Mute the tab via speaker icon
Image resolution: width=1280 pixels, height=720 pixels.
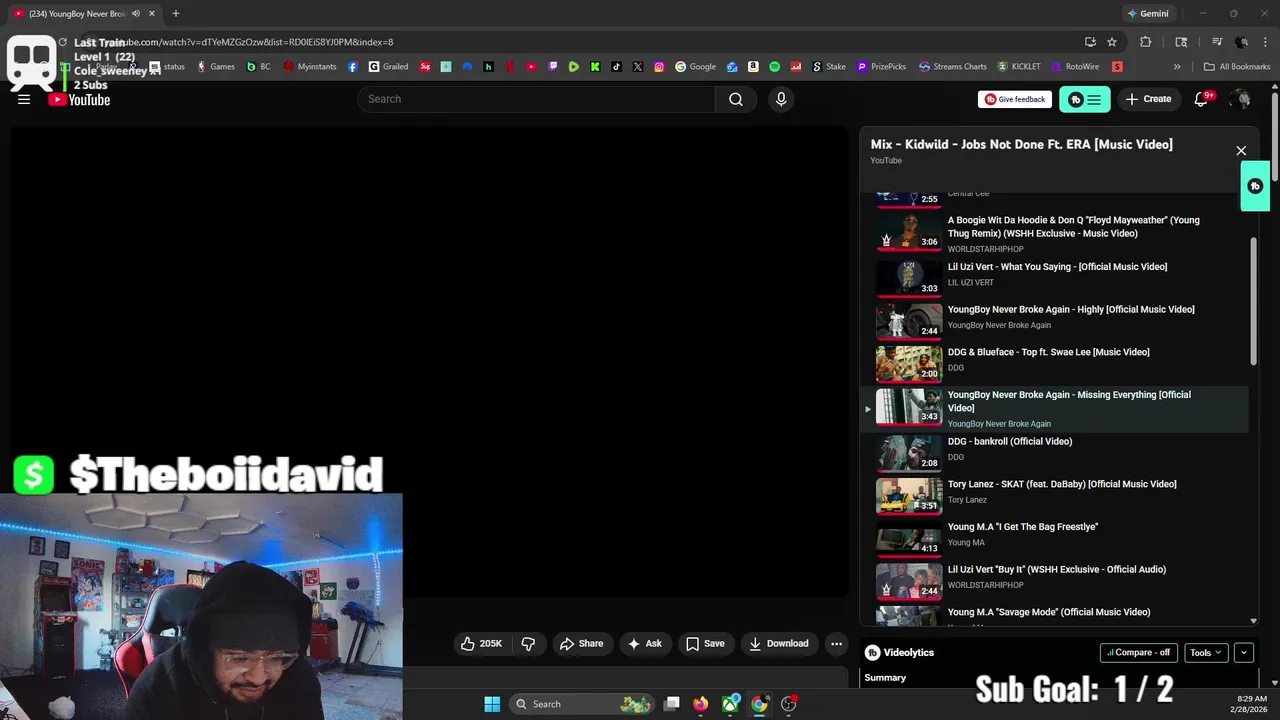click(x=136, y=14)
